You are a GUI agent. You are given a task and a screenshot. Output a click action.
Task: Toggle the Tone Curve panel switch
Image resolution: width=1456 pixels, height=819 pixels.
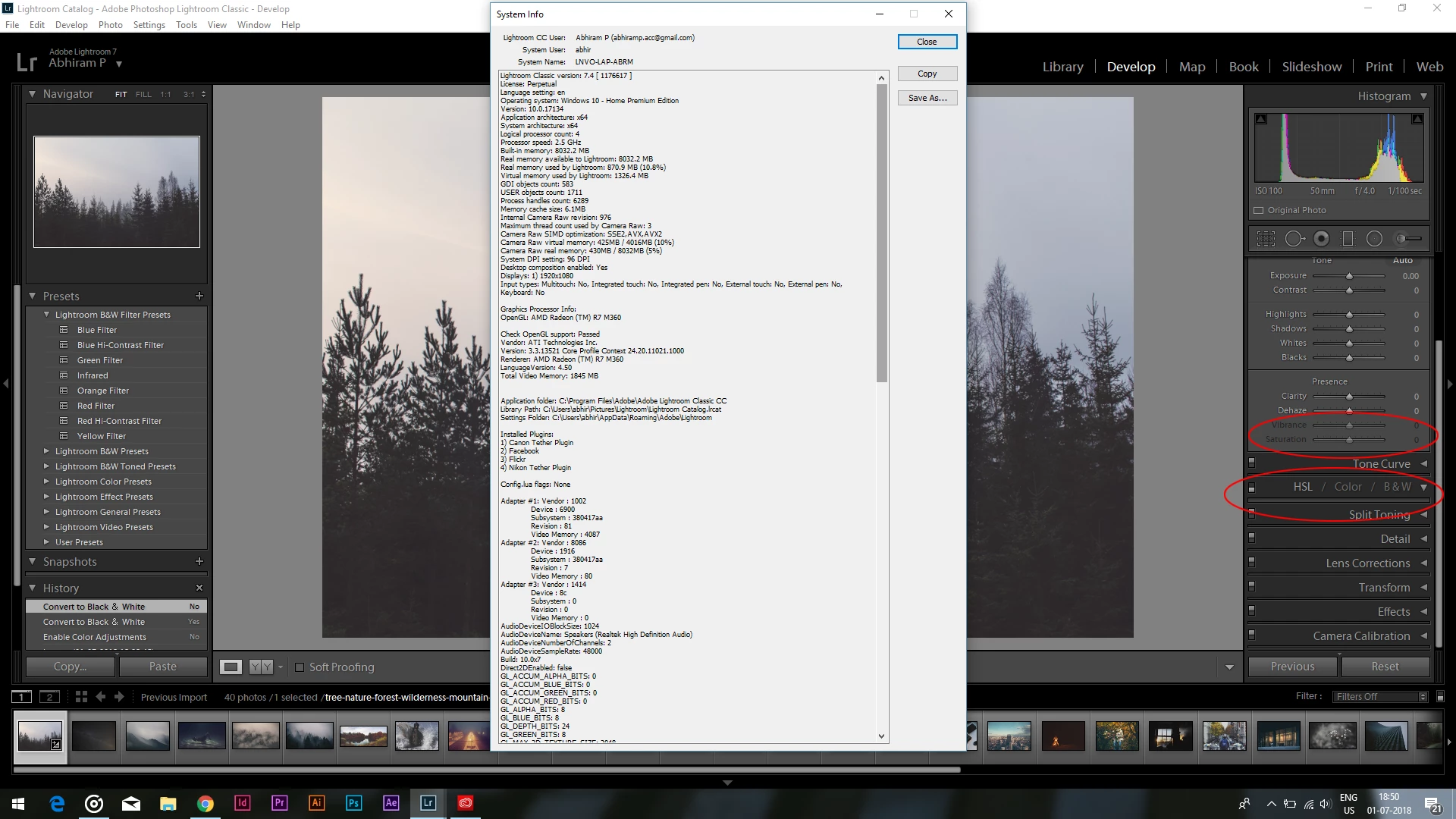[x=1252, y=463]
